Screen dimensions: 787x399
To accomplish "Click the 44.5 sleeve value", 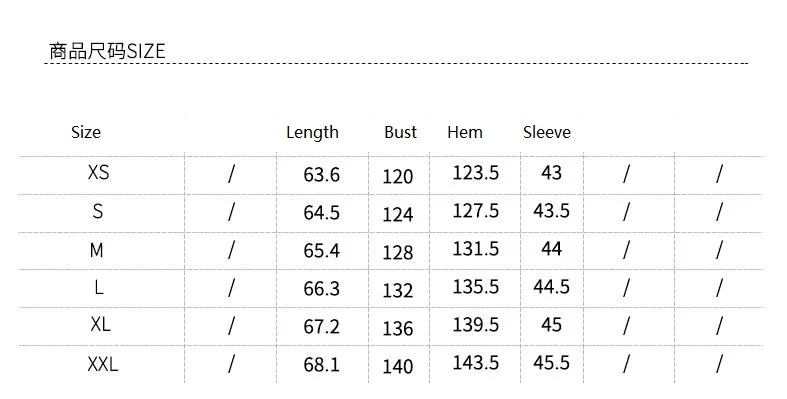I will 551,287.
